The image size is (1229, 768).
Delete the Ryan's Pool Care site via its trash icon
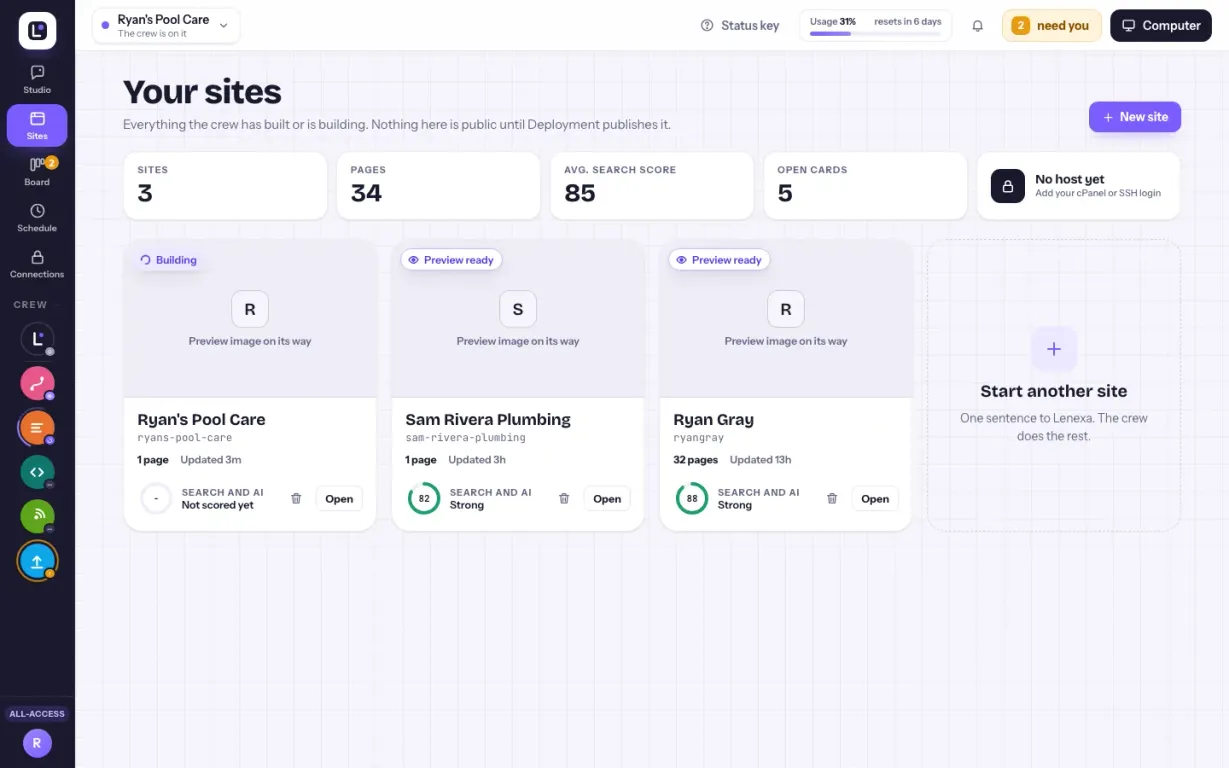point(296,498)
